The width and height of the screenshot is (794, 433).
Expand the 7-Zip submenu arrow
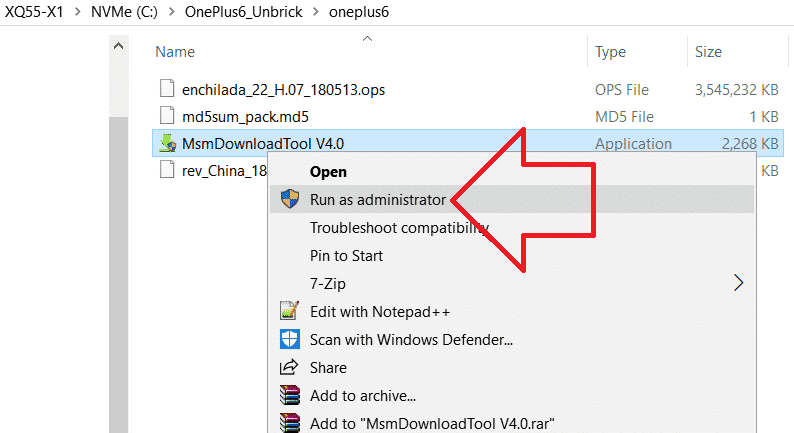(x=739, y=283)
